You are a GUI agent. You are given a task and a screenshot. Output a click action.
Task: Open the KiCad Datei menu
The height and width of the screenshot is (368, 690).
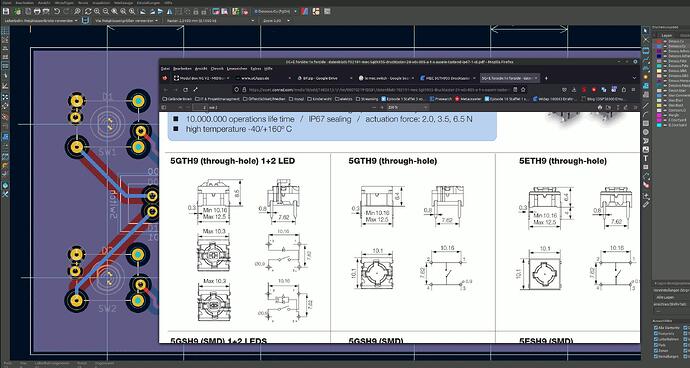click(x=7, y=3)
